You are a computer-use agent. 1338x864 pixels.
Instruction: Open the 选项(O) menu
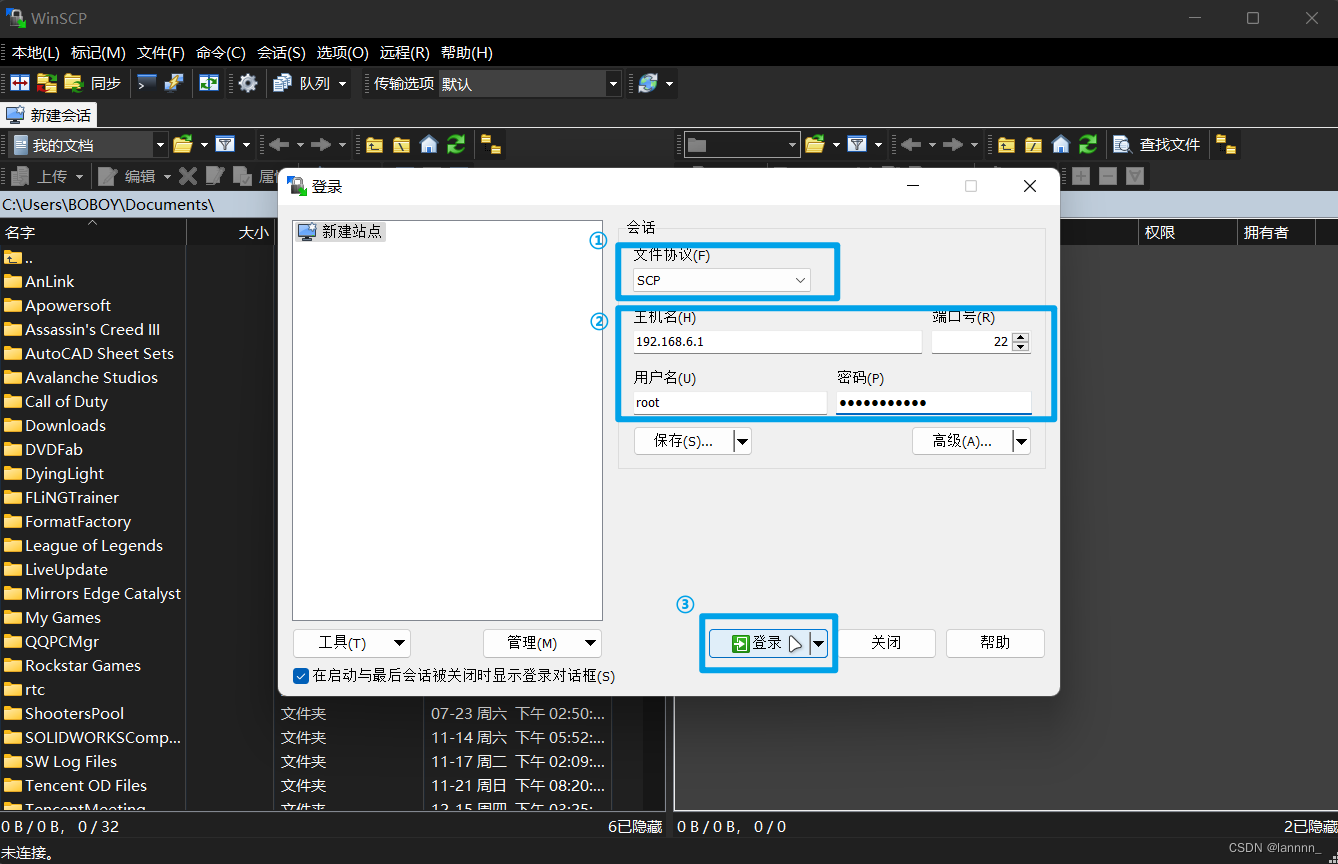click(343, 53)
